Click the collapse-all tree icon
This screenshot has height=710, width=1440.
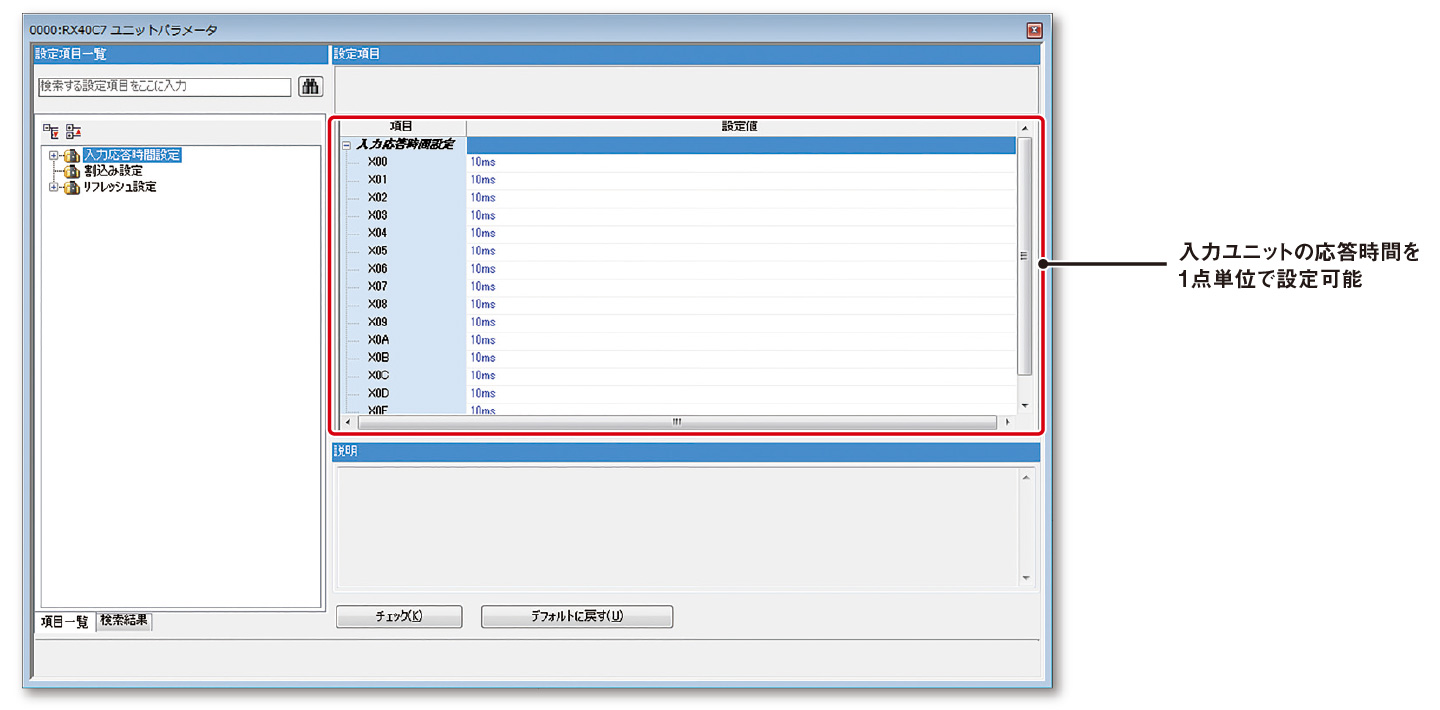coord(73,130)
